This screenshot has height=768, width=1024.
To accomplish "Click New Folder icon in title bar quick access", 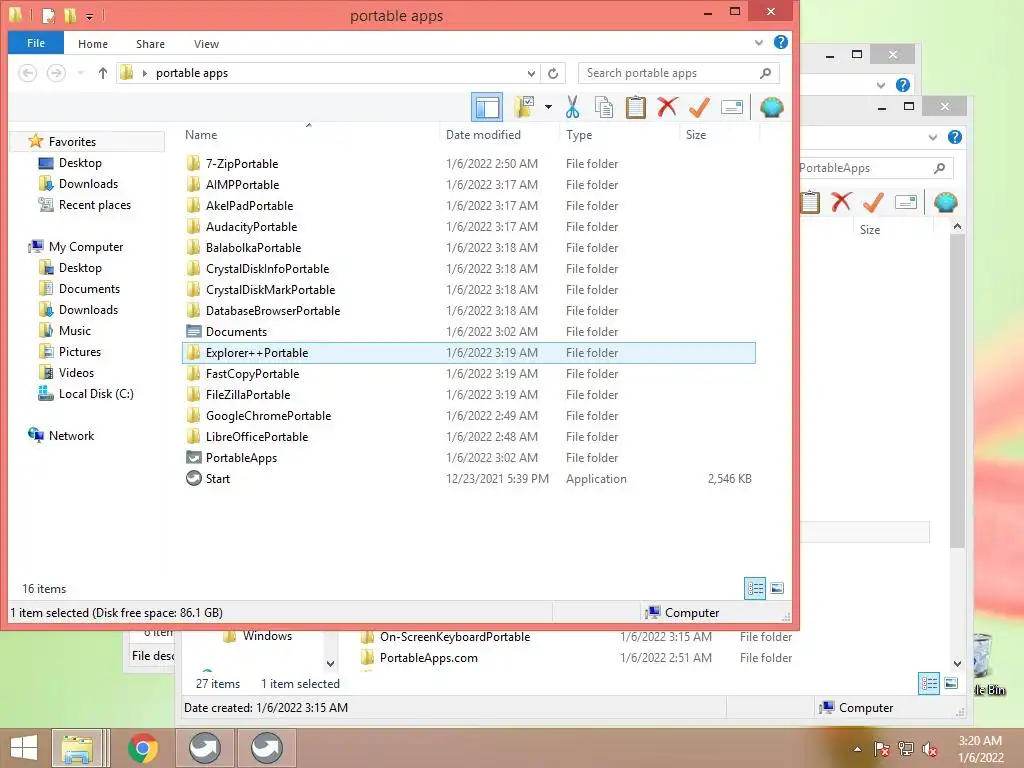I will pos(70,15).
